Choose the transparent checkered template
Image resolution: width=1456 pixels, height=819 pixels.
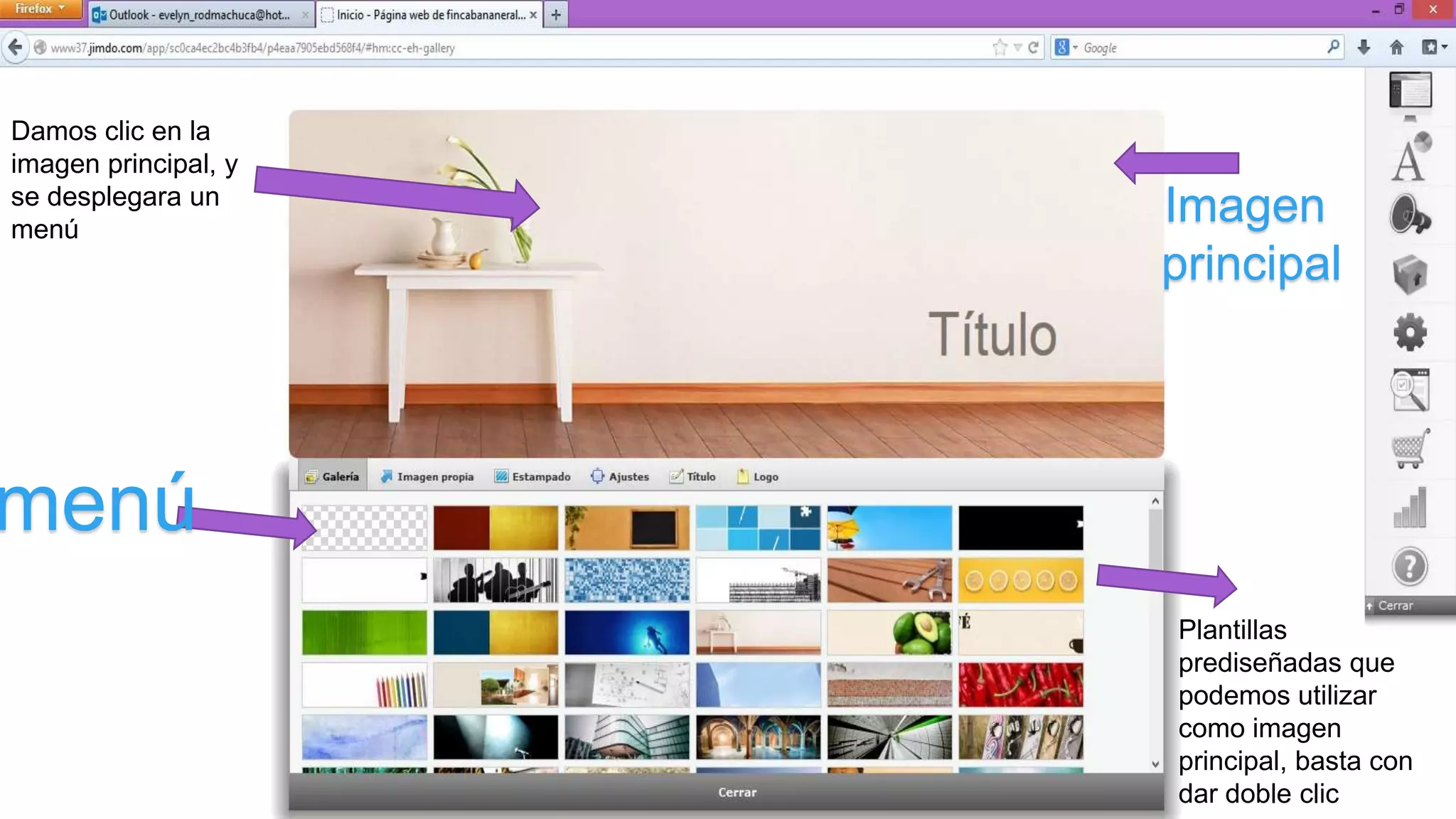(x=364, y=528)
